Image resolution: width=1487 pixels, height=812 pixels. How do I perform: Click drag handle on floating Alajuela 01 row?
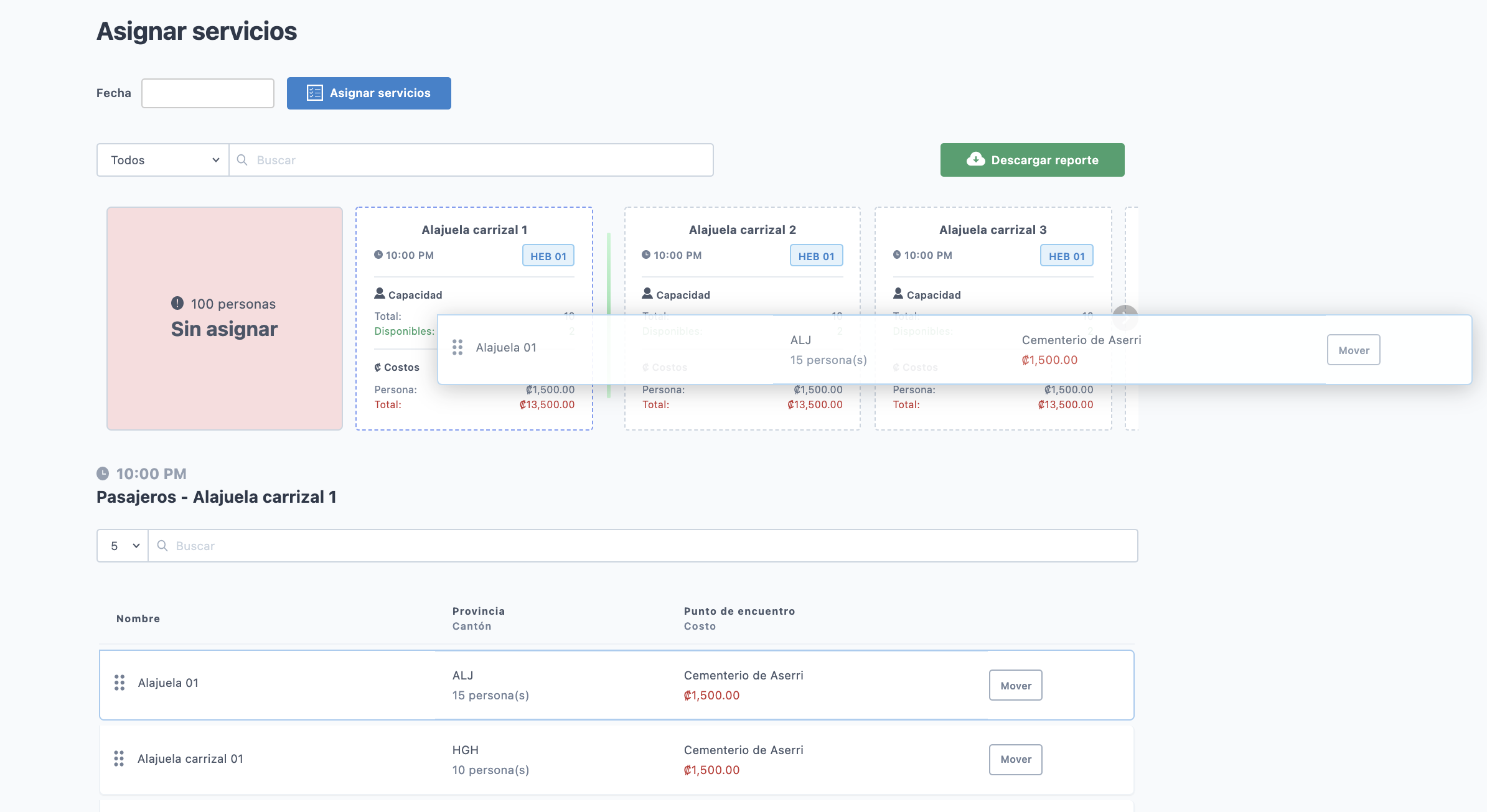457,347
